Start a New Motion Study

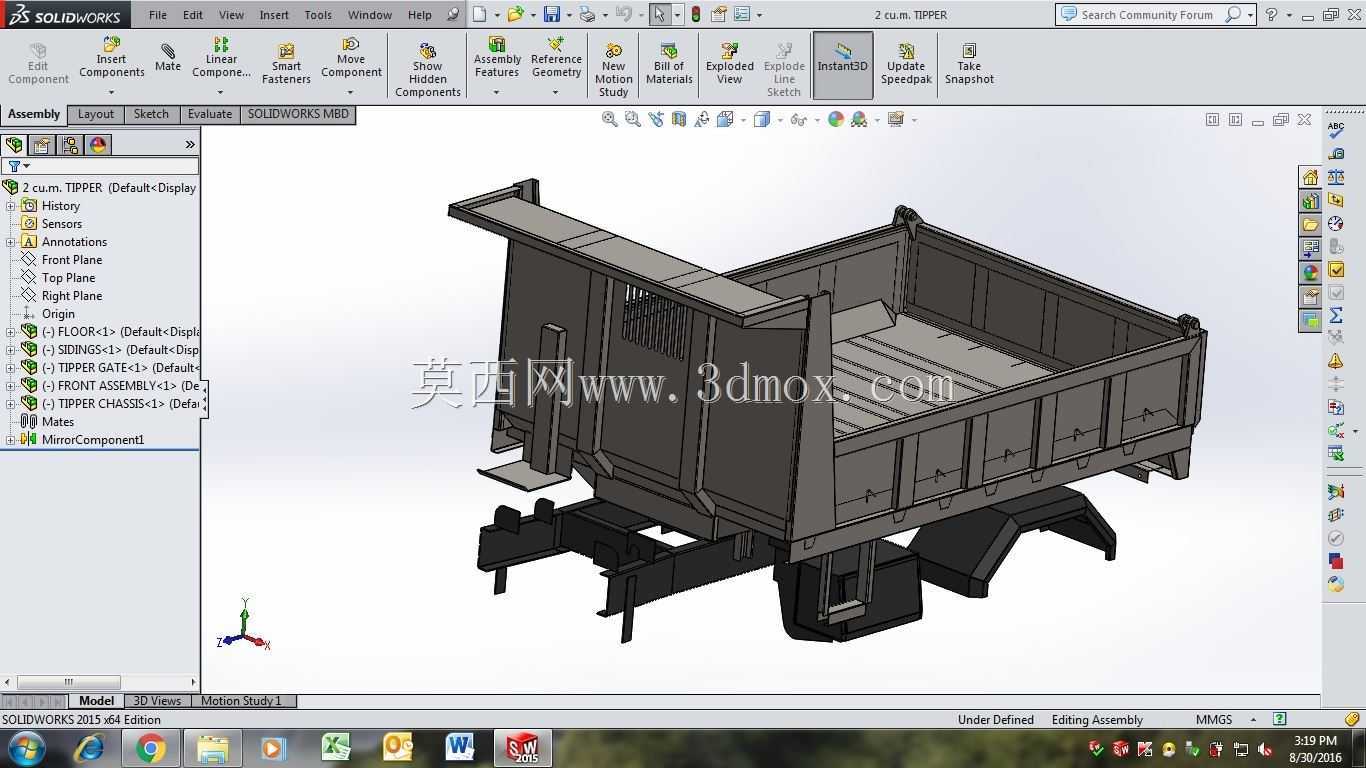pos(613,68)
